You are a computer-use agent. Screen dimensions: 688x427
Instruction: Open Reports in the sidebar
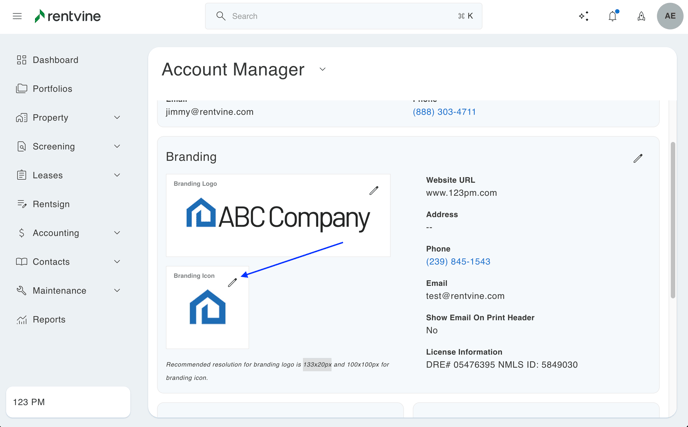click(x=49, y=320)
